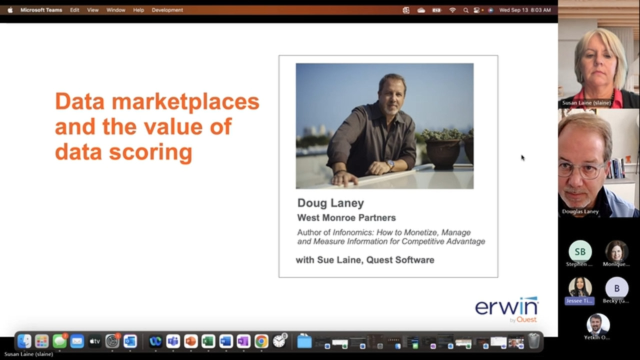Click the cloud sync icon in the menu bar
The width and height of the screenshot is (640, 360).
pos(421,10)
